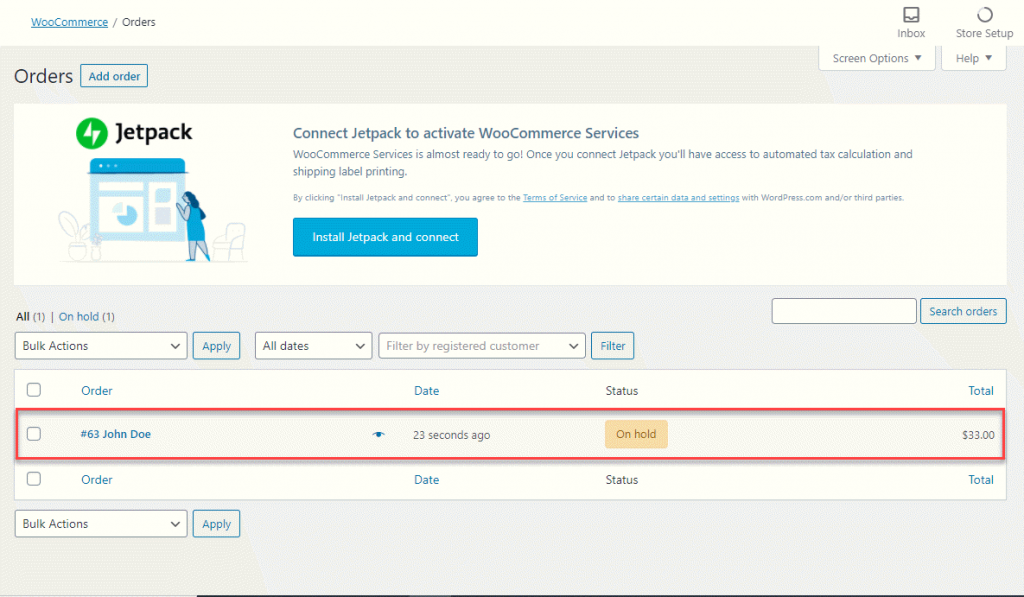Click the Jetpack logo
1024x597 pixels.
pyautogui.click(x=134, y=133)
